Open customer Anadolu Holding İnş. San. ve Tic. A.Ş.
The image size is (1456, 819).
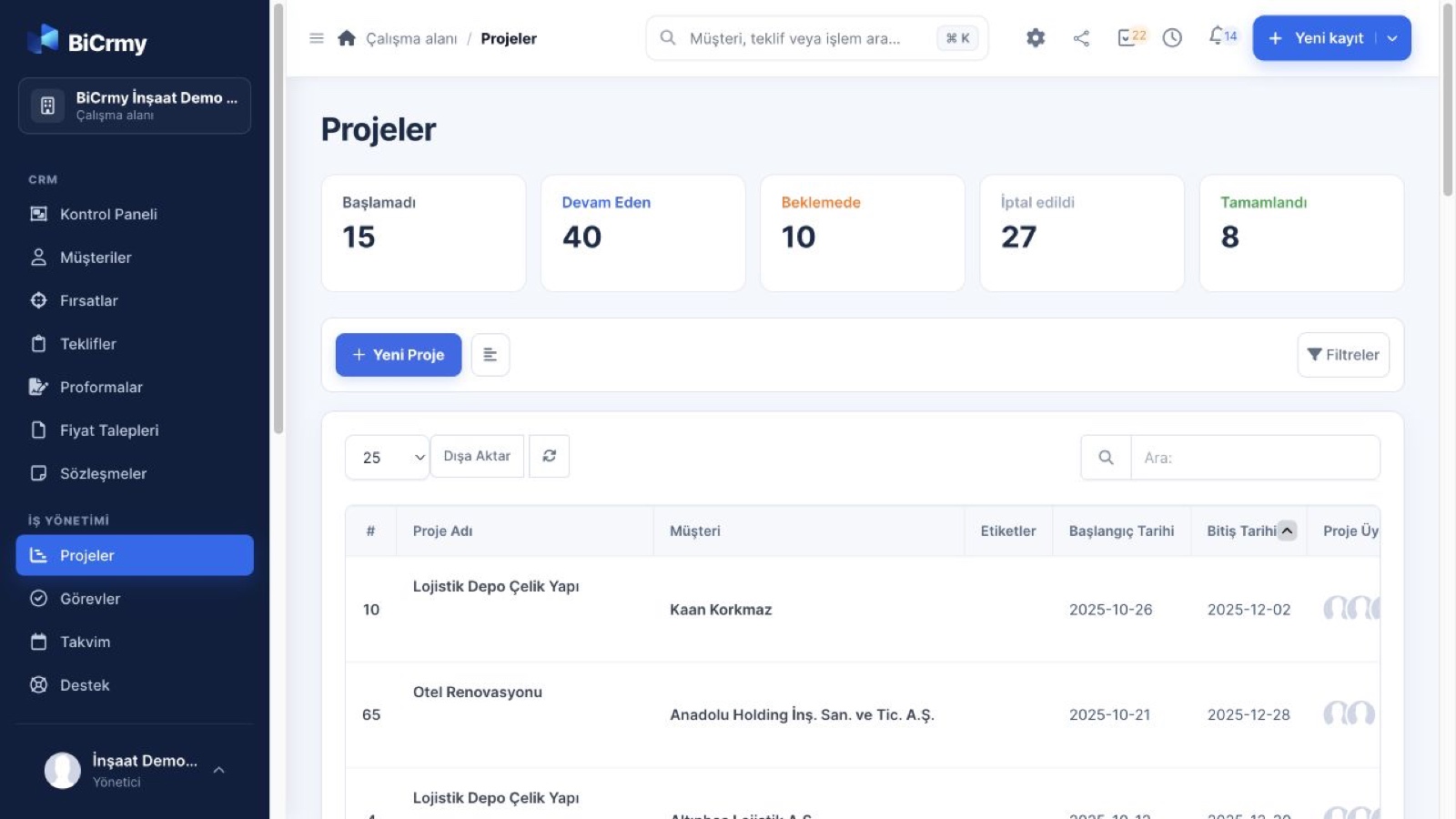[x=802, y=715]
